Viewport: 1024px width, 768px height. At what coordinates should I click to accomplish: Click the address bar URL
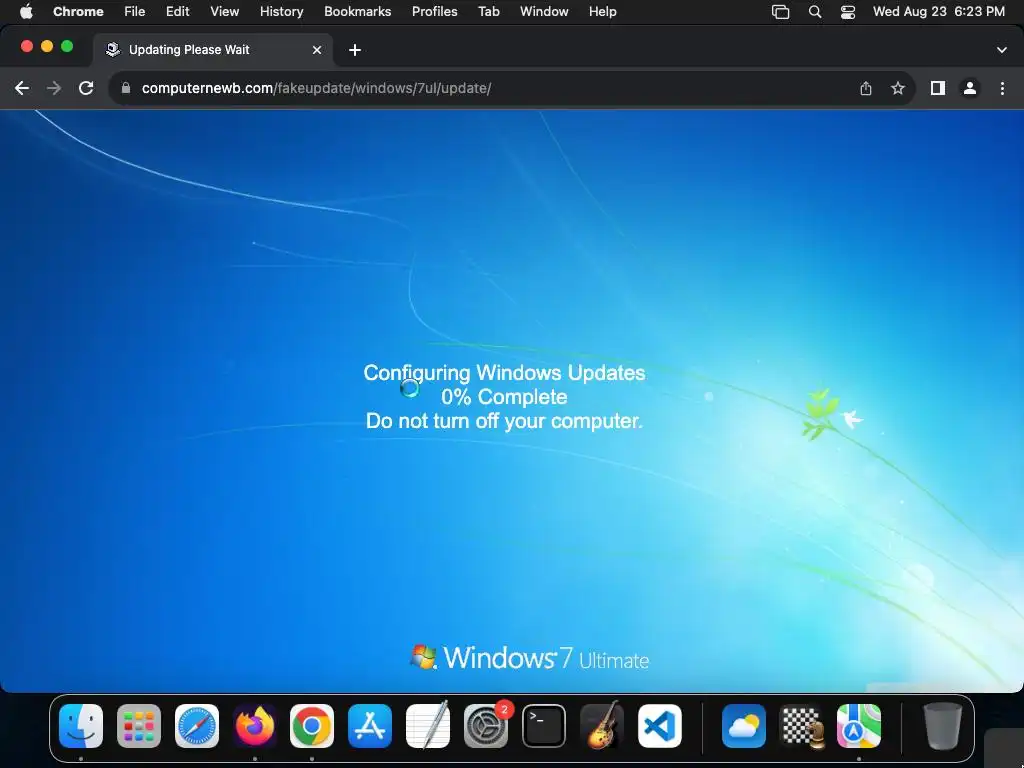click(316, 88)
